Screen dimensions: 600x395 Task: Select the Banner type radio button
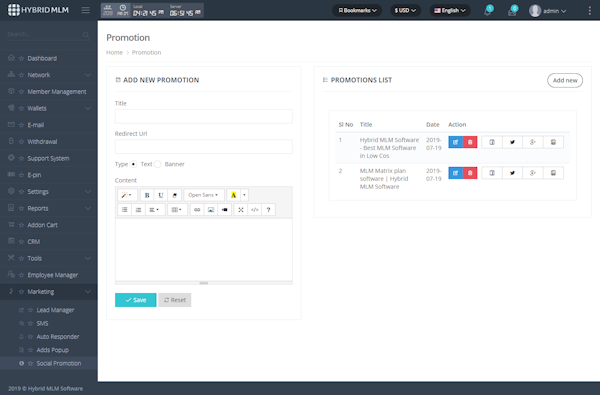click(157, 164)
